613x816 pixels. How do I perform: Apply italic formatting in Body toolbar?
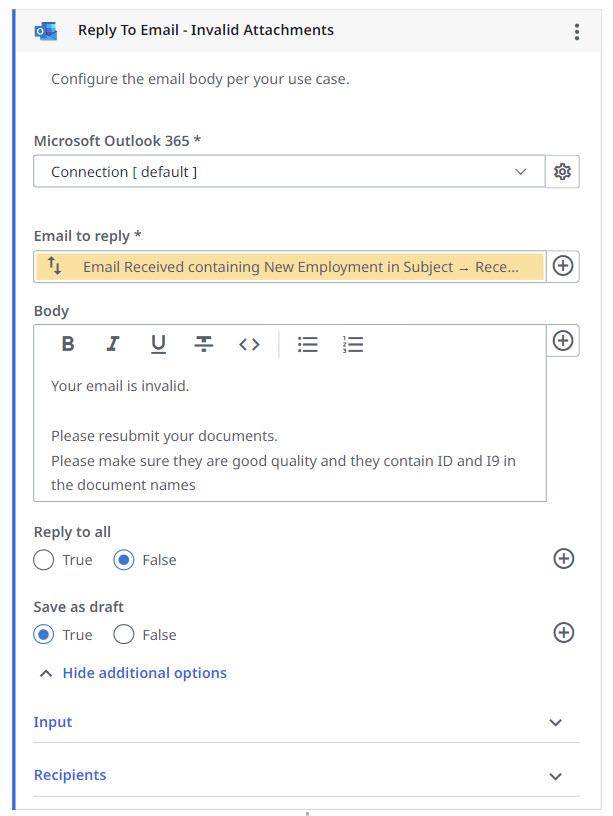click(x=113, y=344)
